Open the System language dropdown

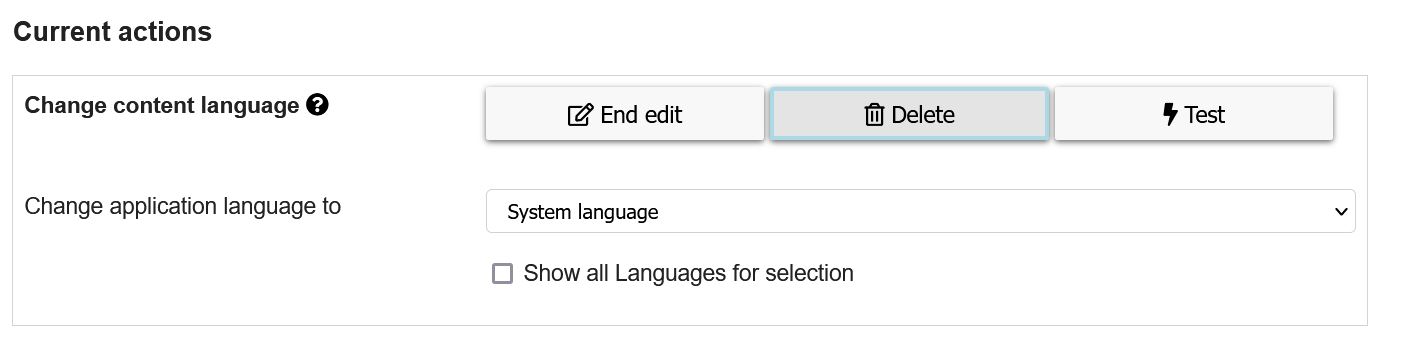[x=921, y=211]
